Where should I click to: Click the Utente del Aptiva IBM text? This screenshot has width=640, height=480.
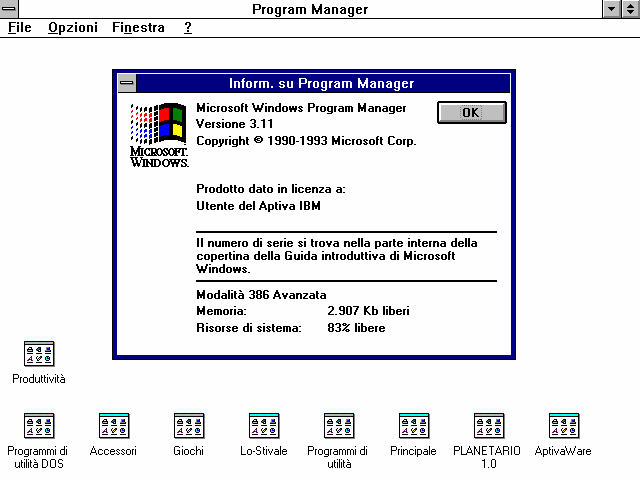(x=258, y=206)
